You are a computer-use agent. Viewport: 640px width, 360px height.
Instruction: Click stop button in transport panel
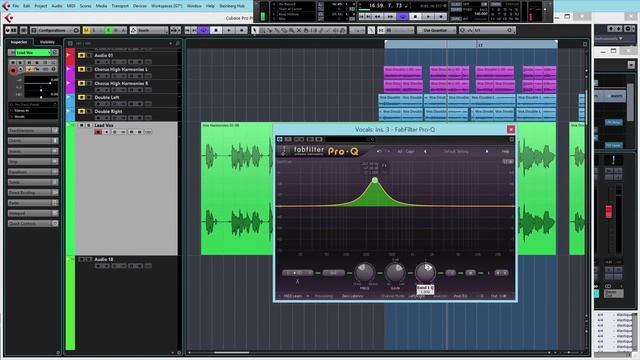pos(416,17)
